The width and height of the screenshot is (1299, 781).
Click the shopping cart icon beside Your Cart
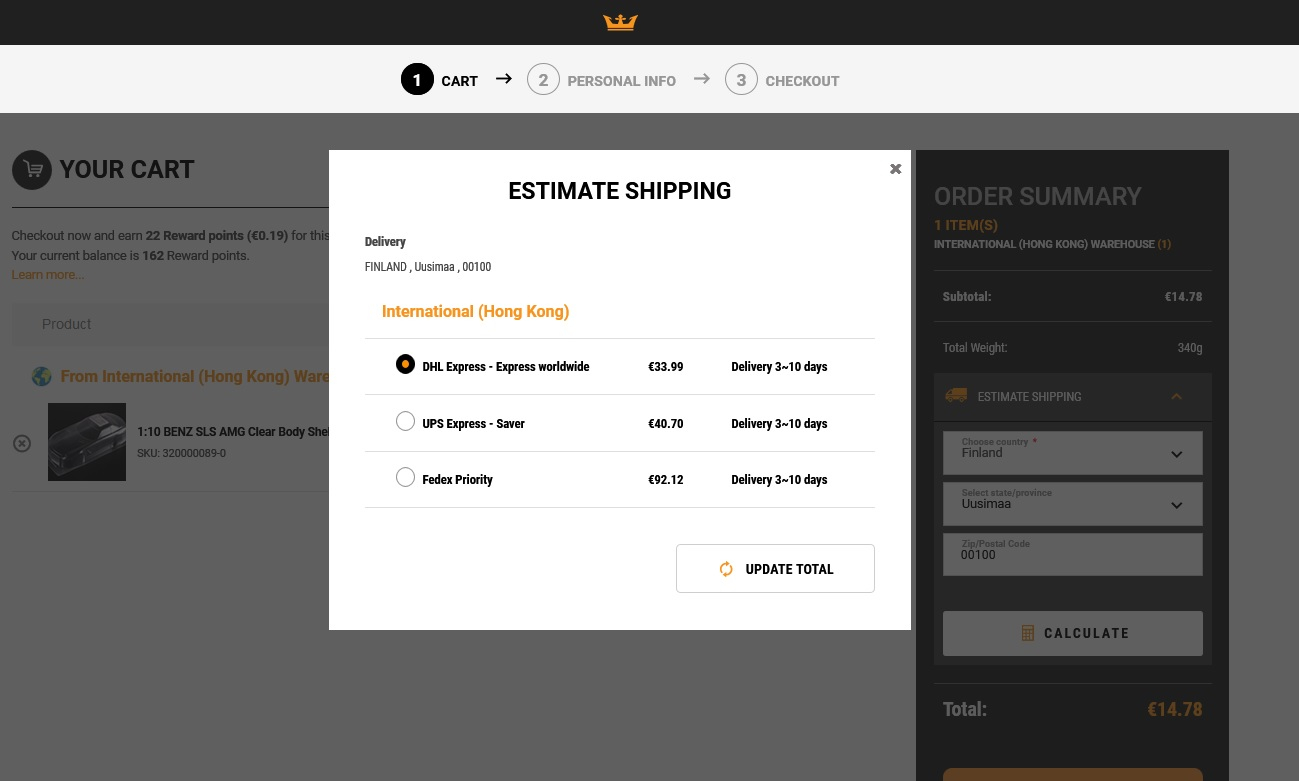(32, 170)
